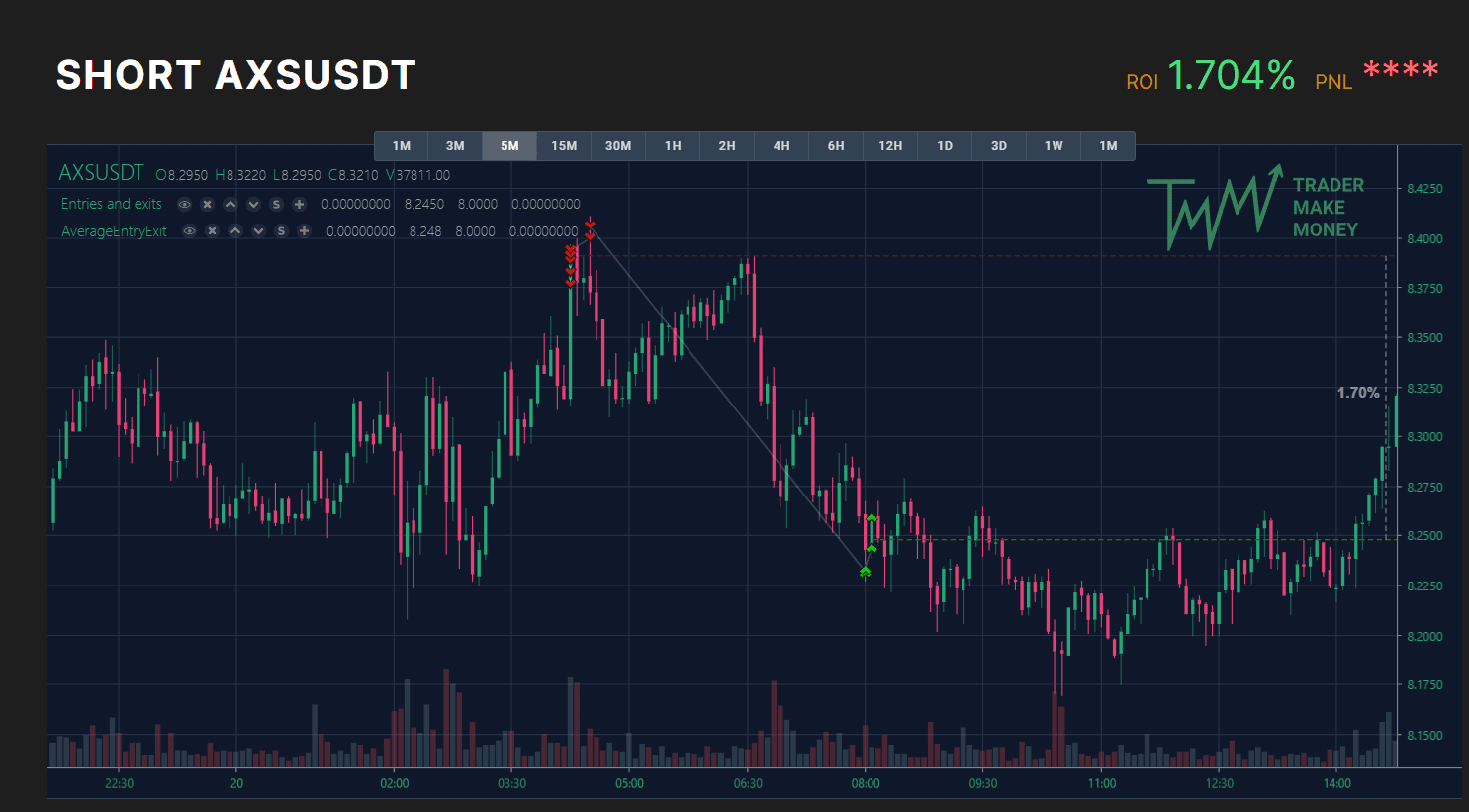Click the hidden PNL asterisks value
This screenshot has width=1469, height=812.
[1401, 72]
